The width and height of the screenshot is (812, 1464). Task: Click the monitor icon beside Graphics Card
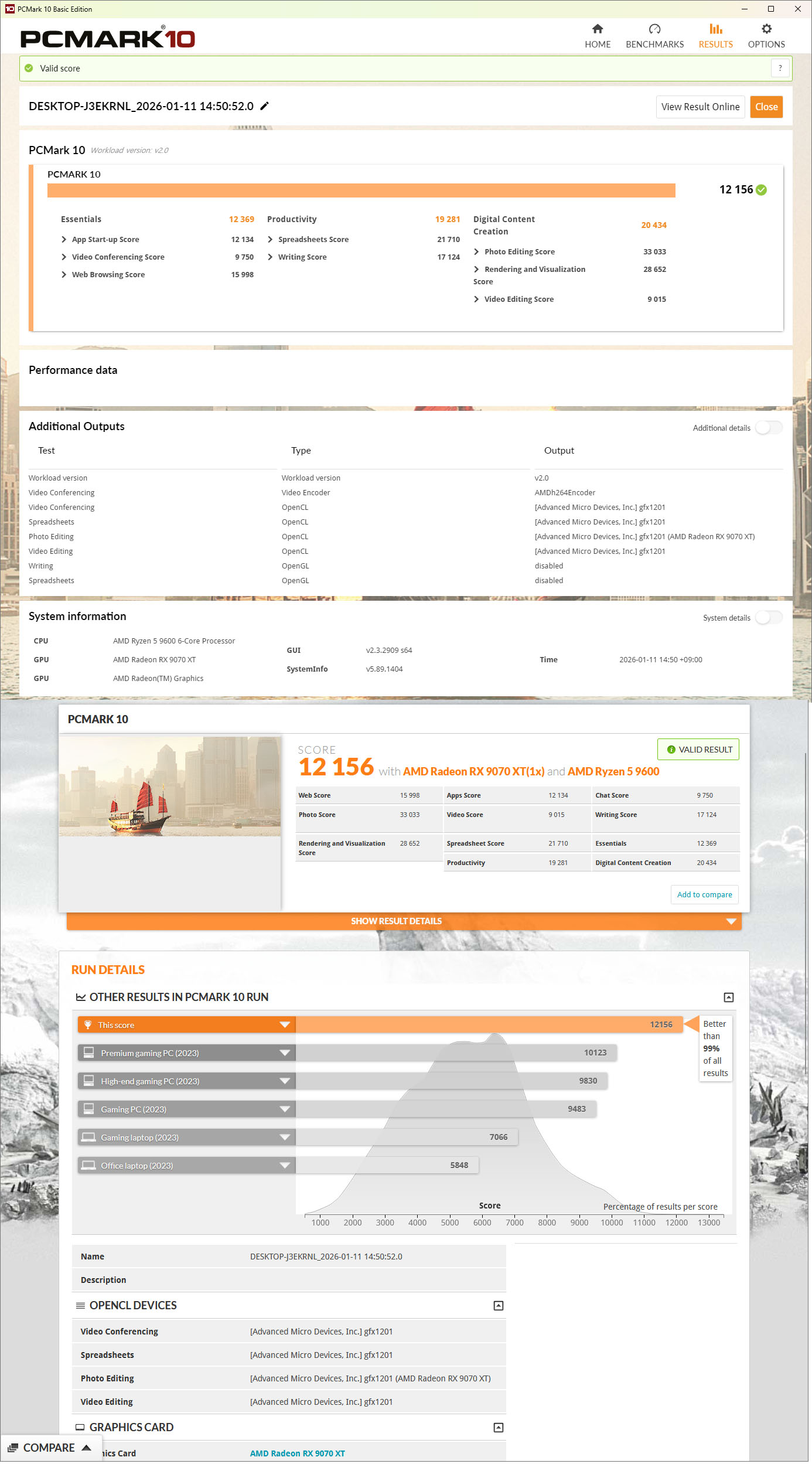(x=80, y=1428)
